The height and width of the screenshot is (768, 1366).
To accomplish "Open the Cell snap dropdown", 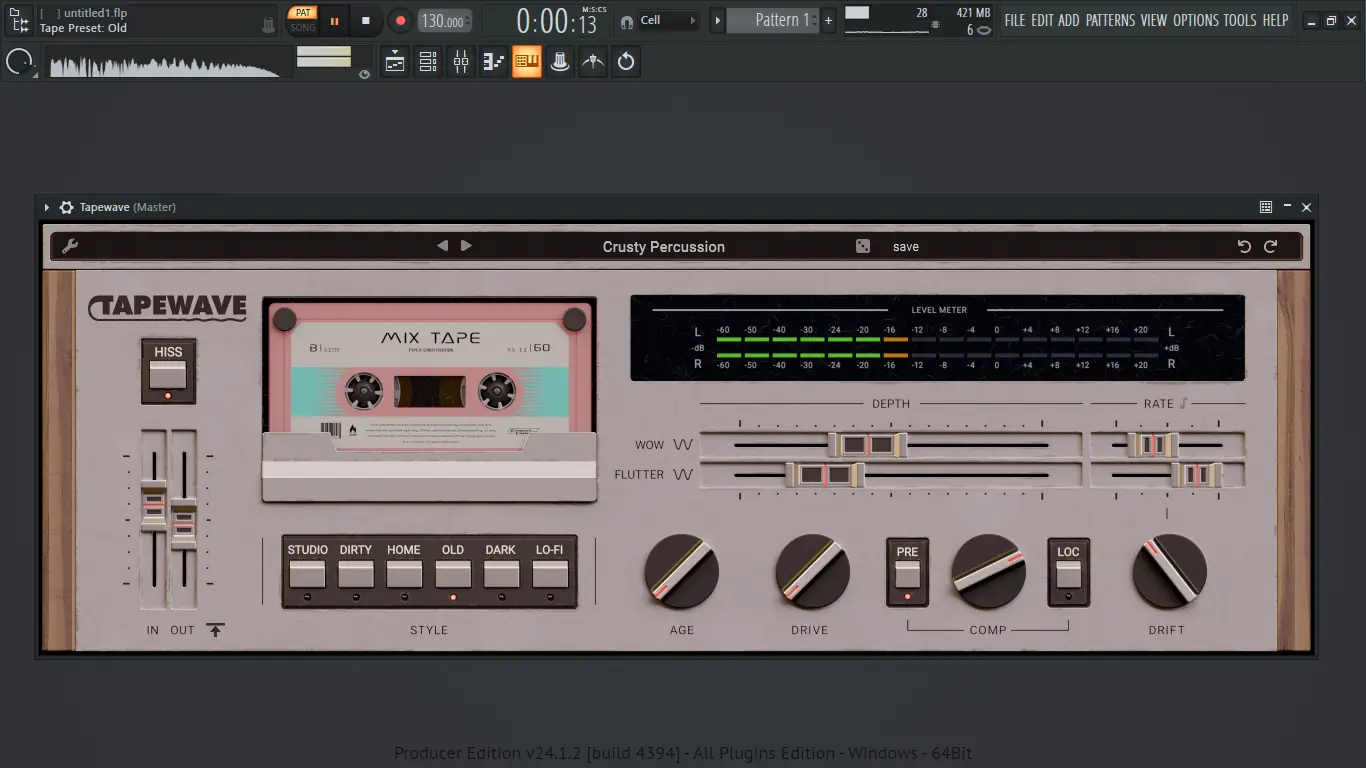I will tap(667, 20).
